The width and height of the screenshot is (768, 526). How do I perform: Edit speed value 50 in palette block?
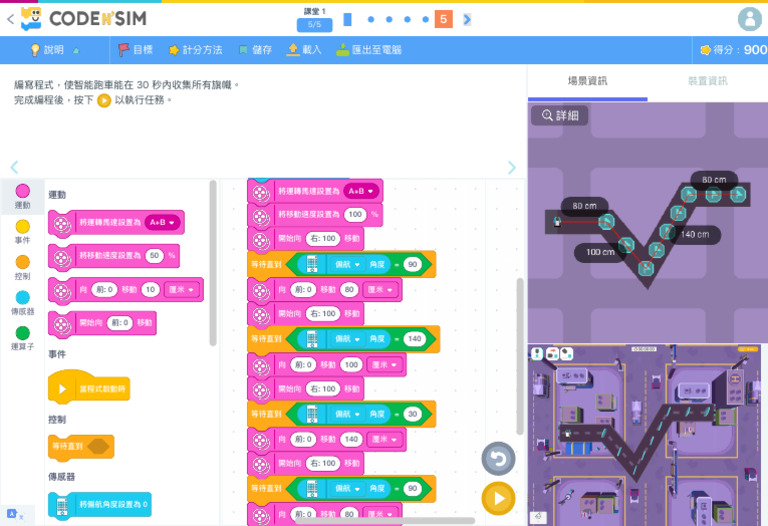click(154, 256)
